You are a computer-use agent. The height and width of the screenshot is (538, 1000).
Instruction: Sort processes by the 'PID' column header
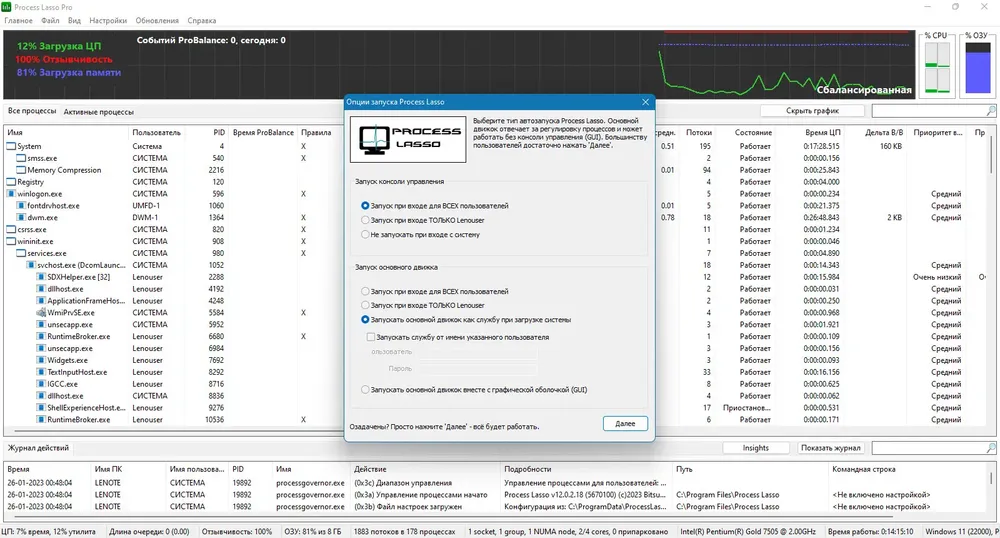pyautogui.click(x=218, y=132)
